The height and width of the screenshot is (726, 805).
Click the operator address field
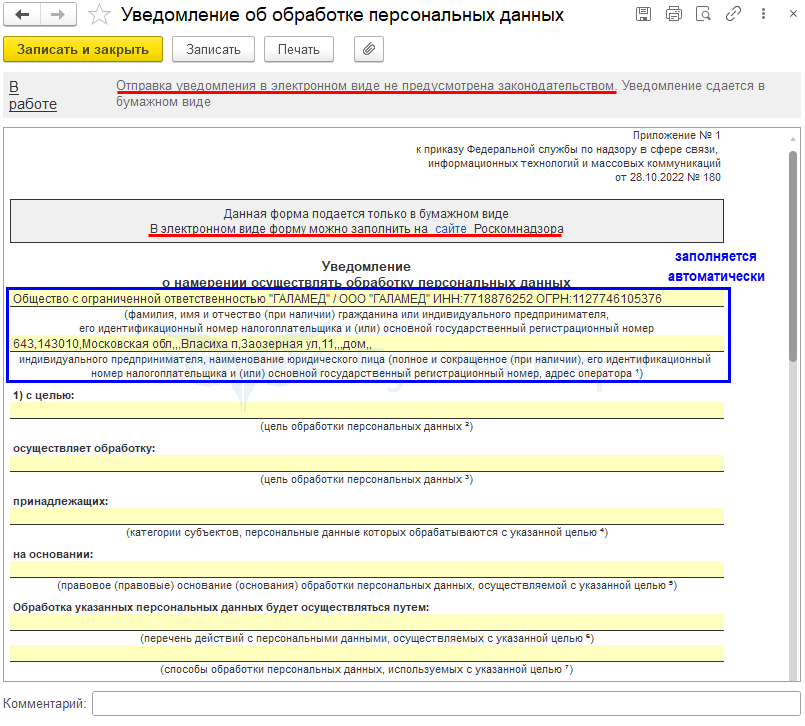coord(367,344)
